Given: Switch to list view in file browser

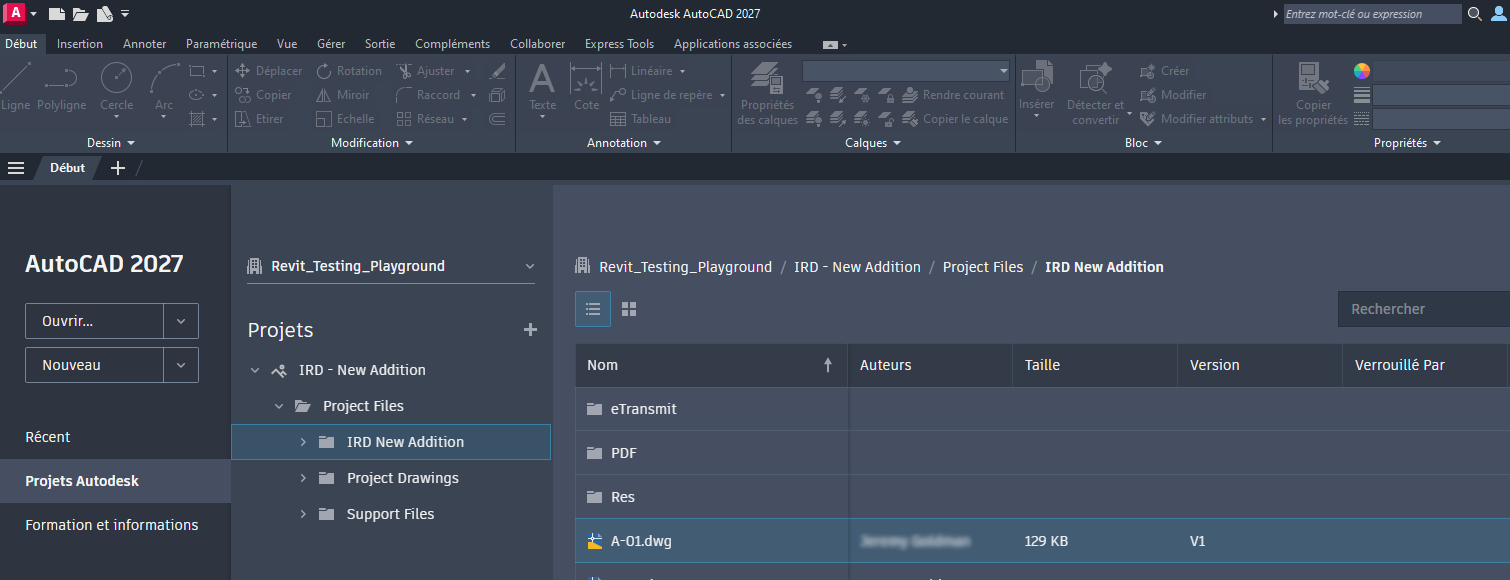Looking at the screenshot, I should (x=592, y=309).
